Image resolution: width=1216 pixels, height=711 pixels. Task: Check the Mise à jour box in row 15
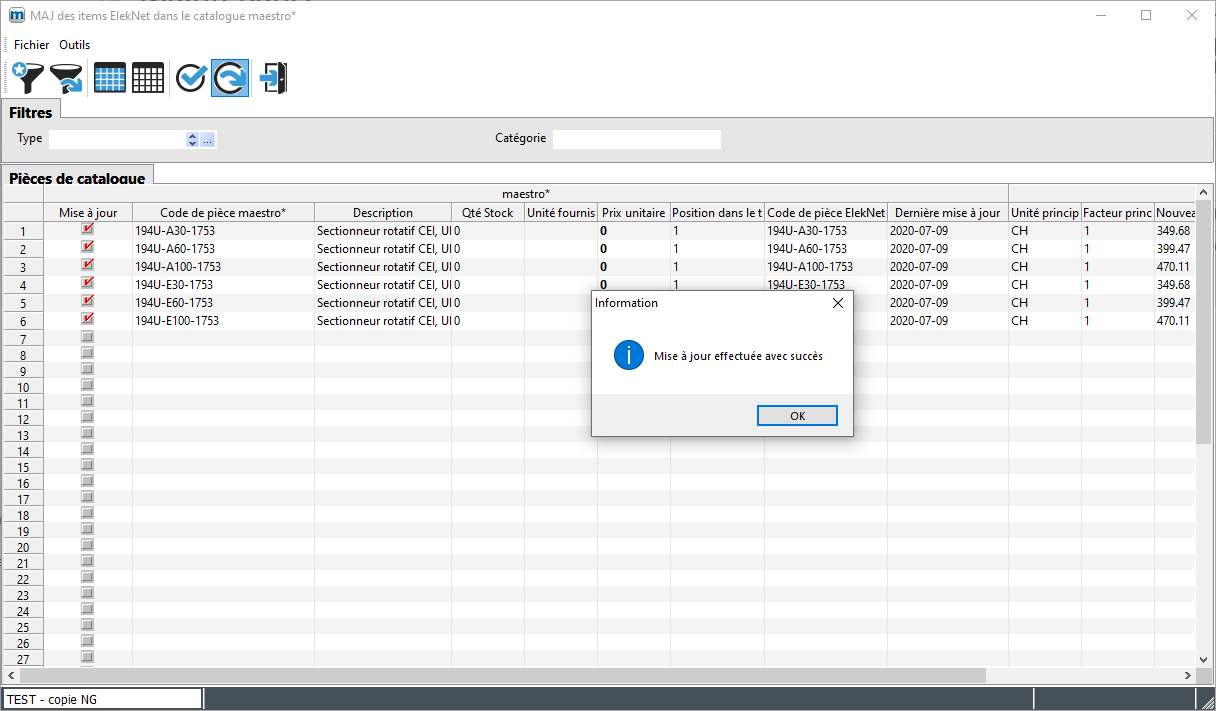point(88,465)
